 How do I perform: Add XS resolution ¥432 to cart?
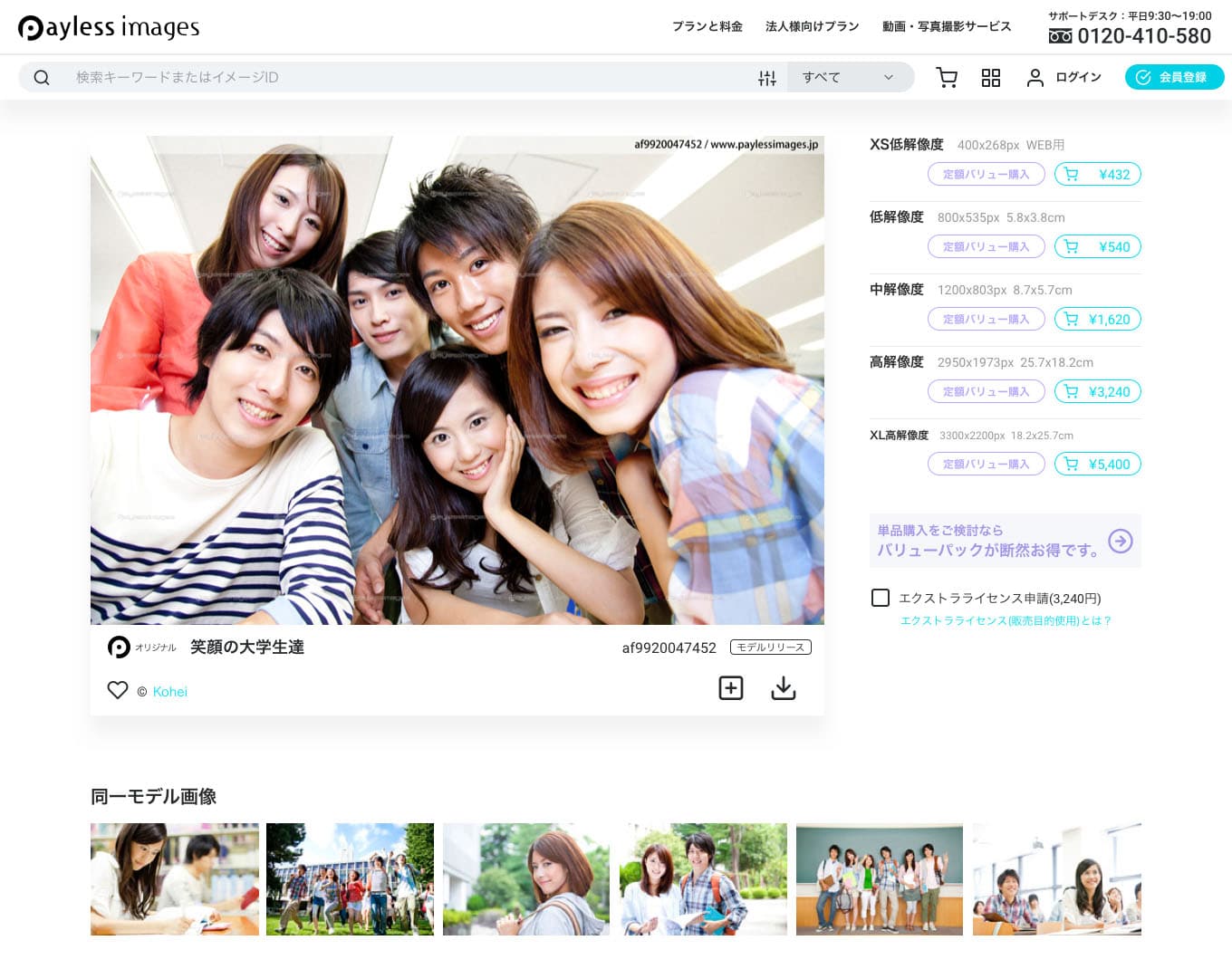(x=1097, y=175)
